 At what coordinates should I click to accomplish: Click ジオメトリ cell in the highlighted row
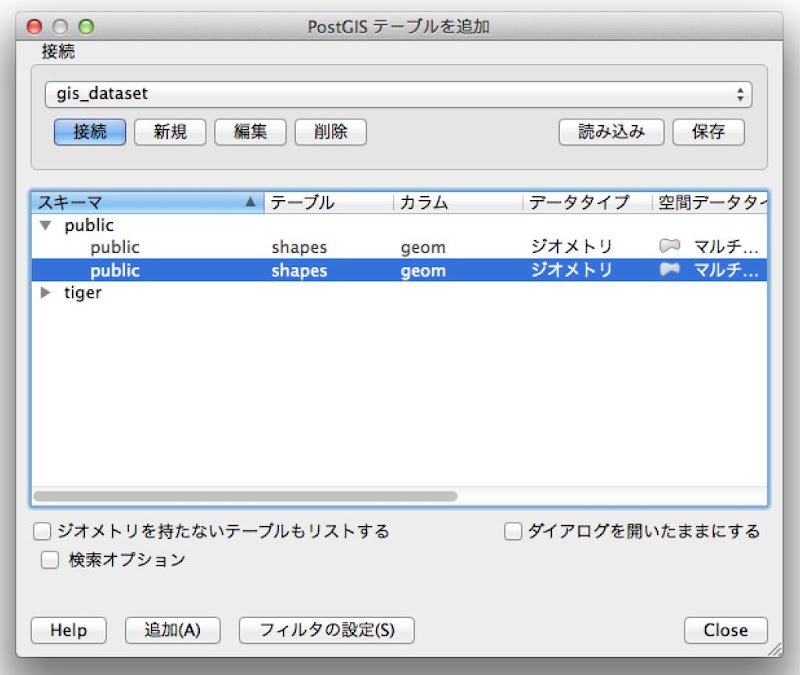pos(571,269)
